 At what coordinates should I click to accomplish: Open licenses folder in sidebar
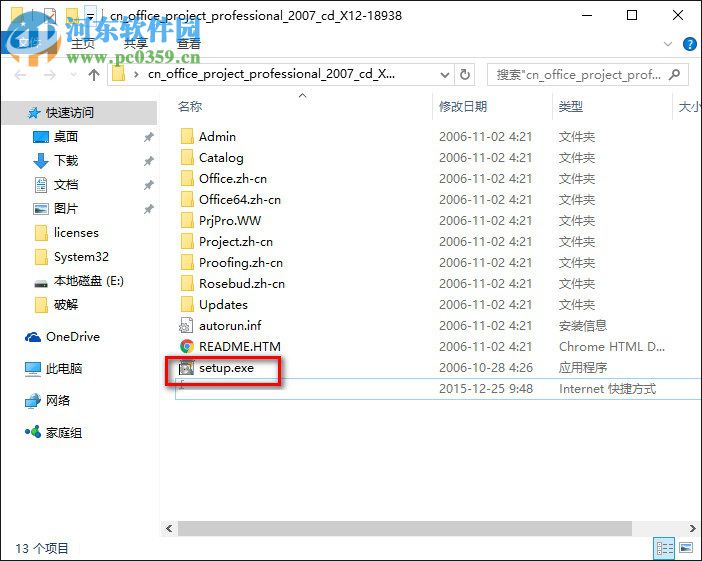click(76, 233)
